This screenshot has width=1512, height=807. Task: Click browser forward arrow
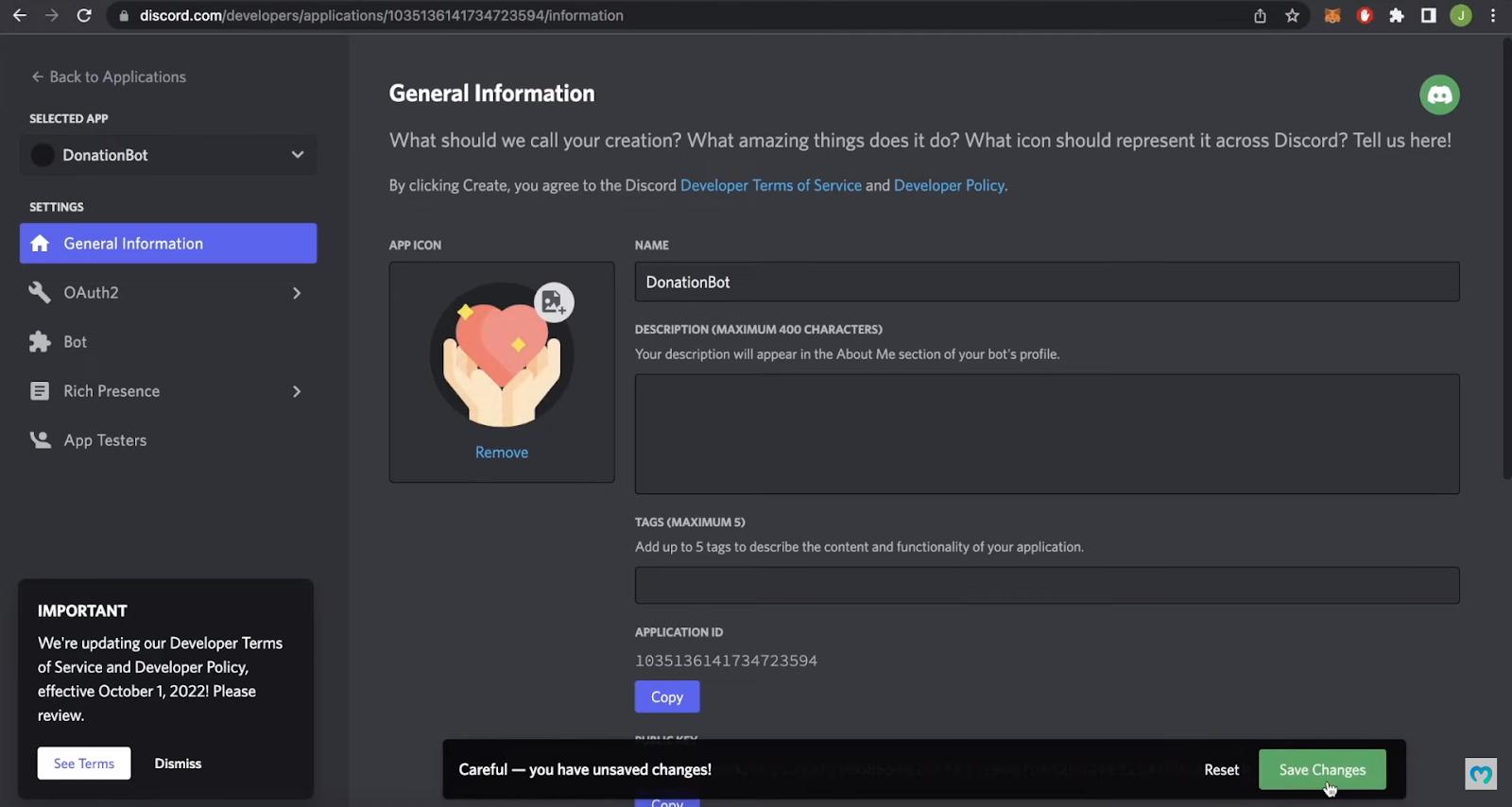coord(52,15)
